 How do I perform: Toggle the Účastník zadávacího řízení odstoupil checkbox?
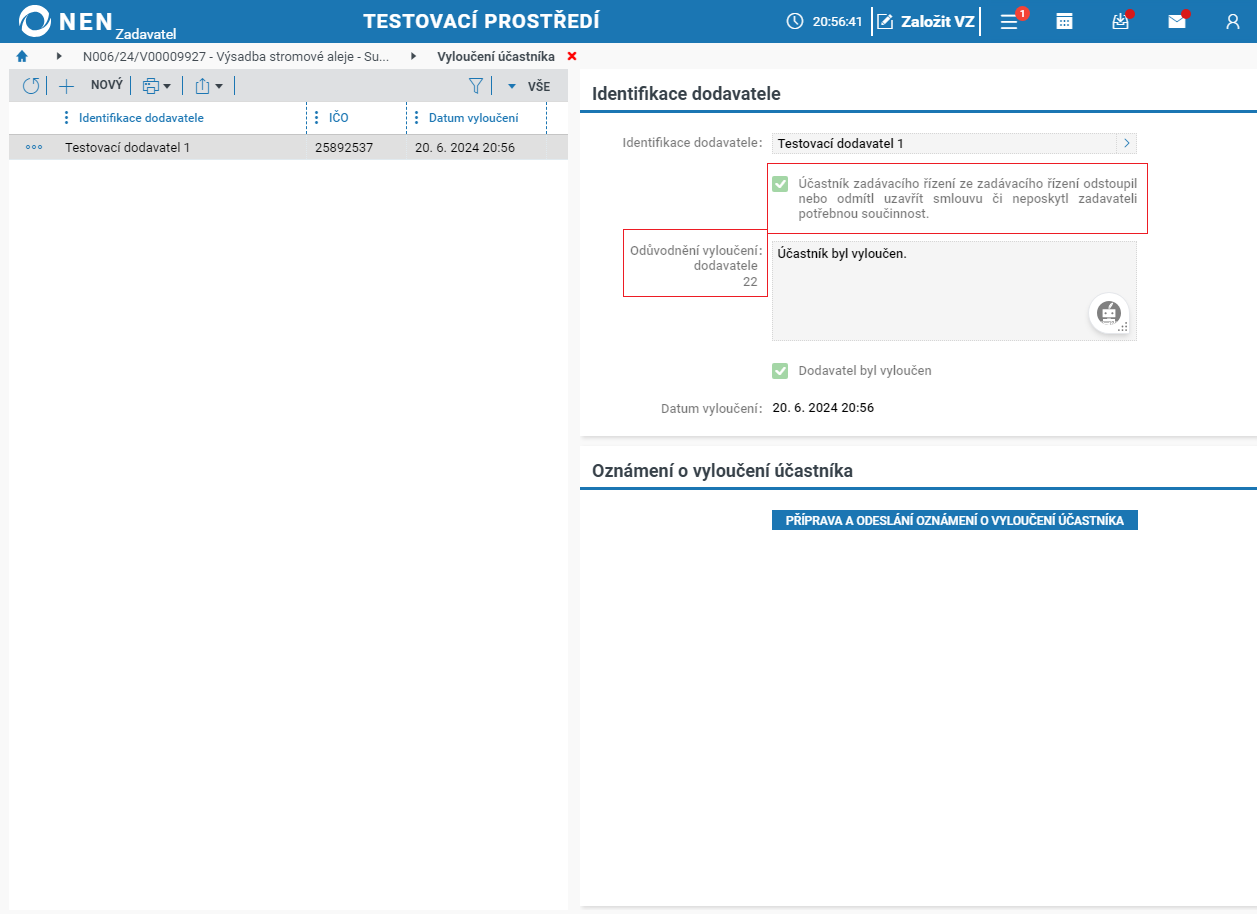click(x=780, y=184)
